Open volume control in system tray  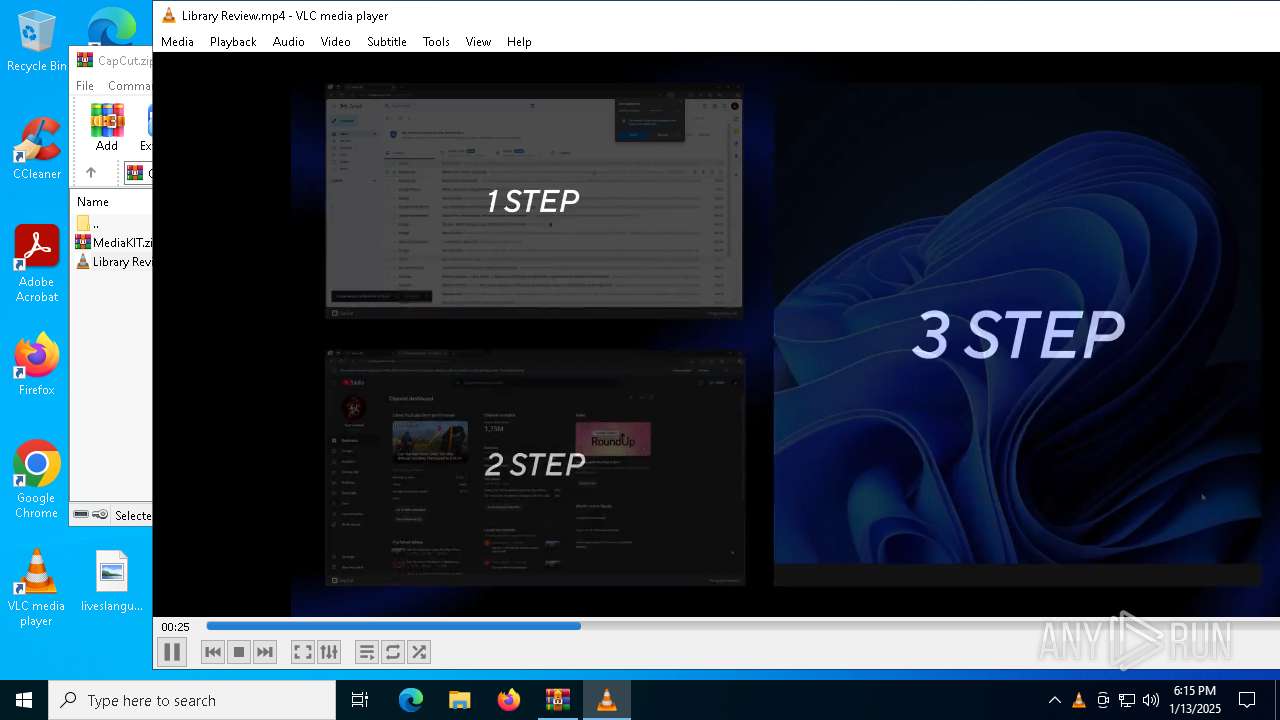(1151, 700)
